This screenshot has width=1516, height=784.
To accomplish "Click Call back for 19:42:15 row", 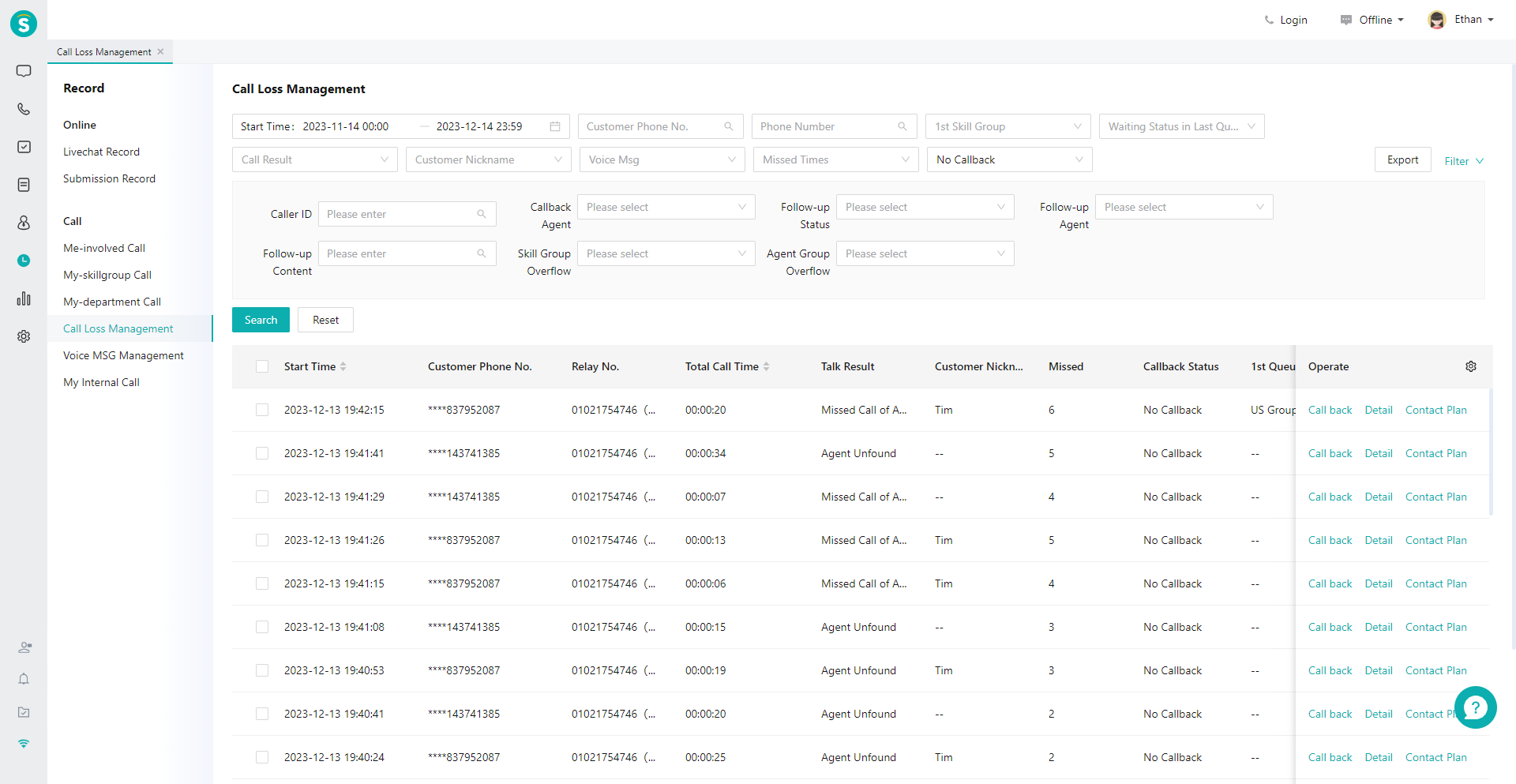I will [1330, 410].
